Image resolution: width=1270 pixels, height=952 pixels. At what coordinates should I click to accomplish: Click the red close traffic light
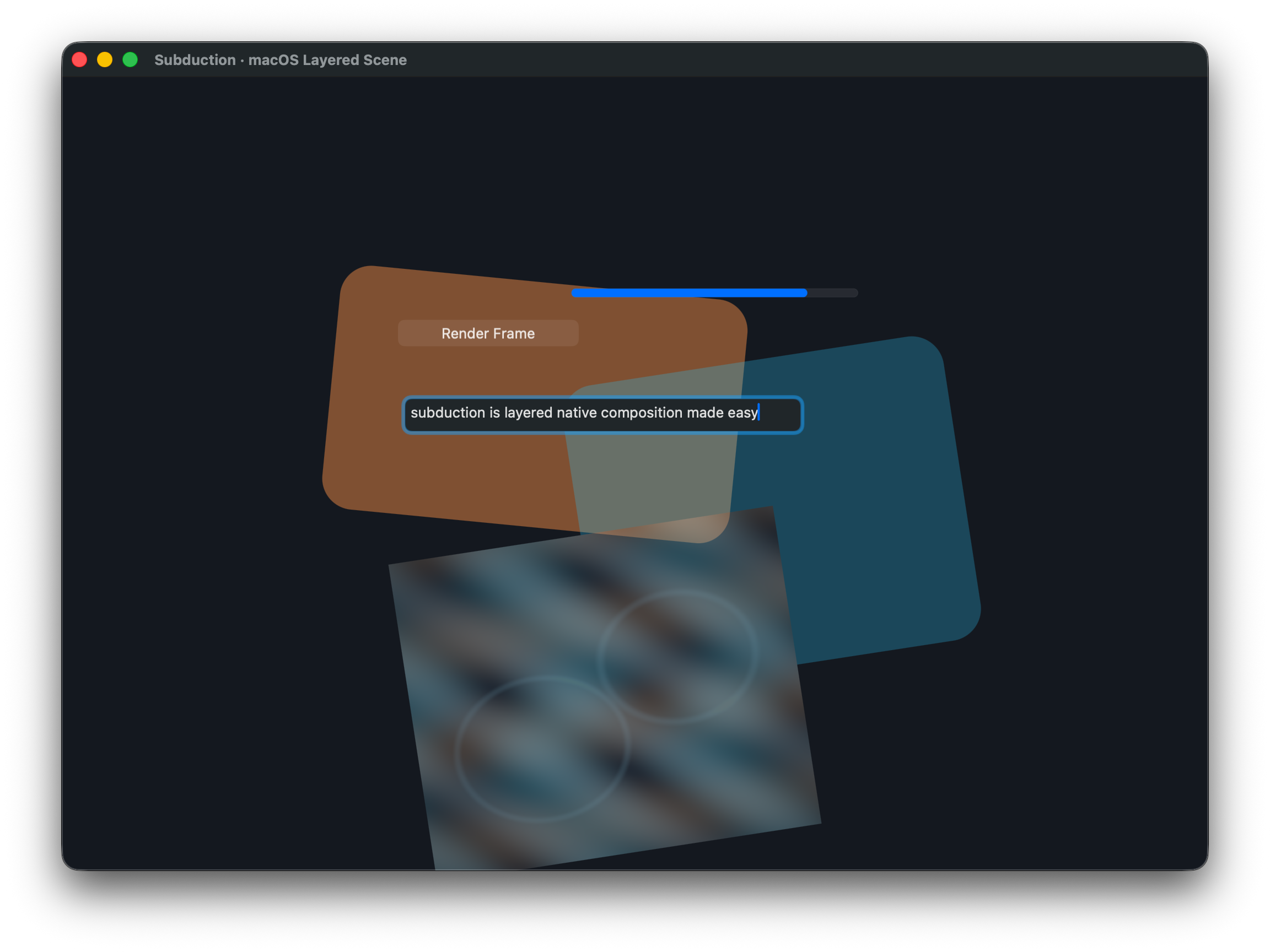(80, 59)
